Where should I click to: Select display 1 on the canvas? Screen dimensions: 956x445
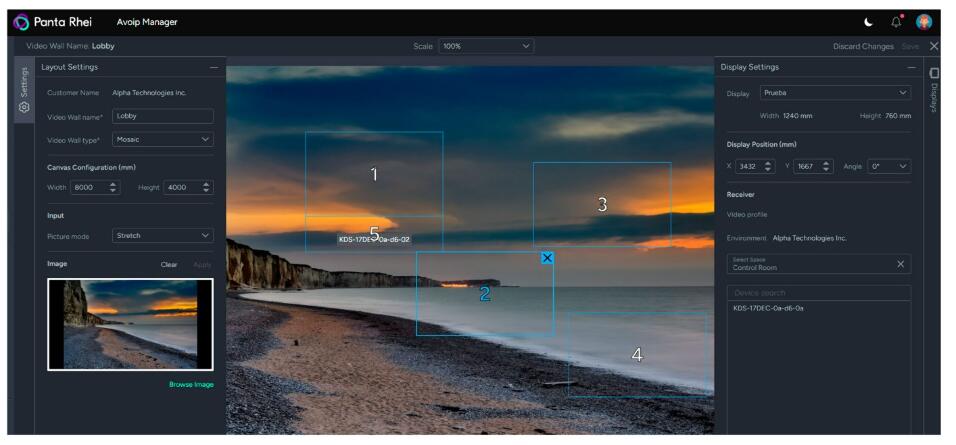[374, 174]
